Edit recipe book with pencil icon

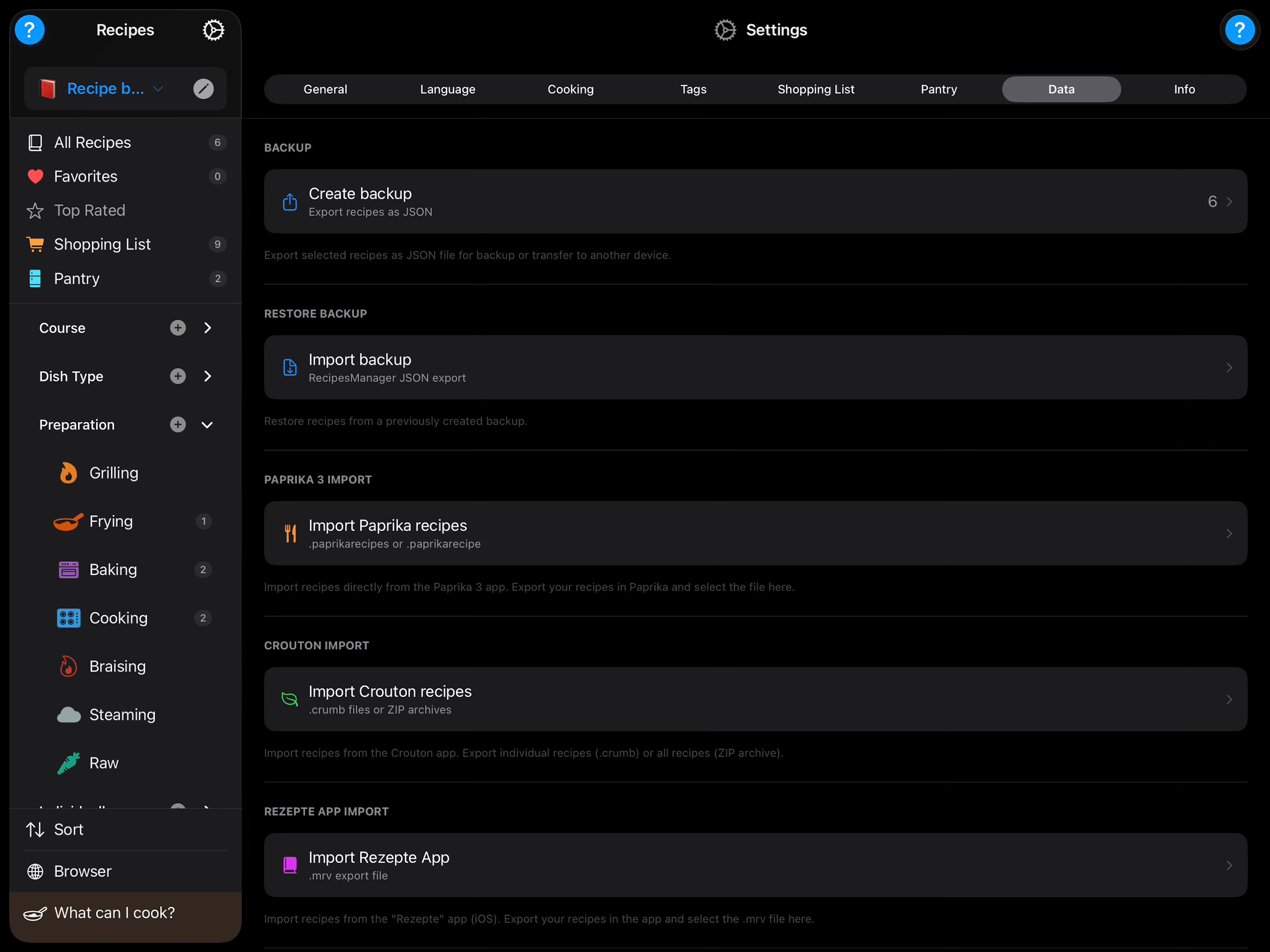tap(203, 89)
